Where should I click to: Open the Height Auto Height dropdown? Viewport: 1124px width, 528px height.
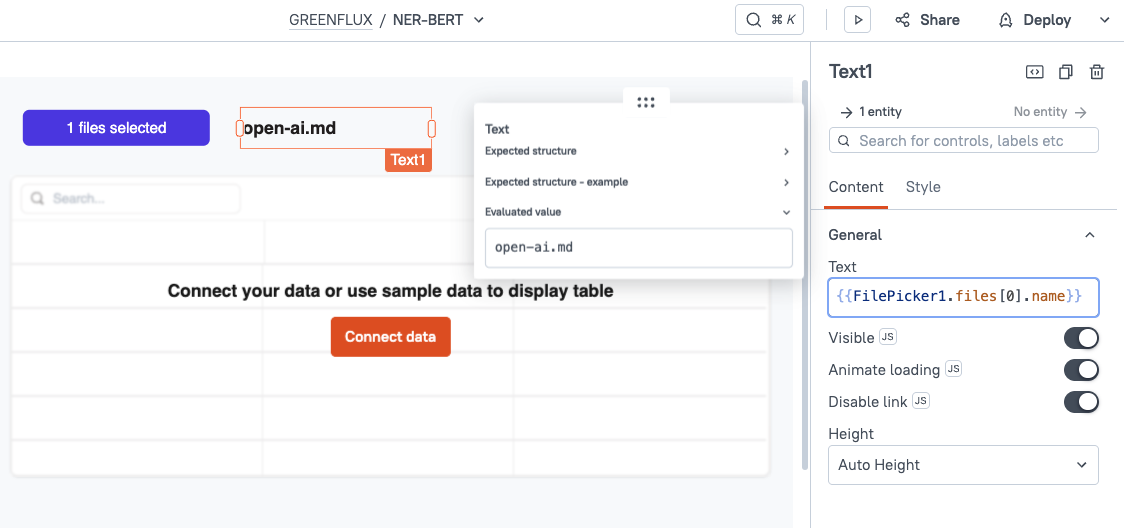[963, 465]
